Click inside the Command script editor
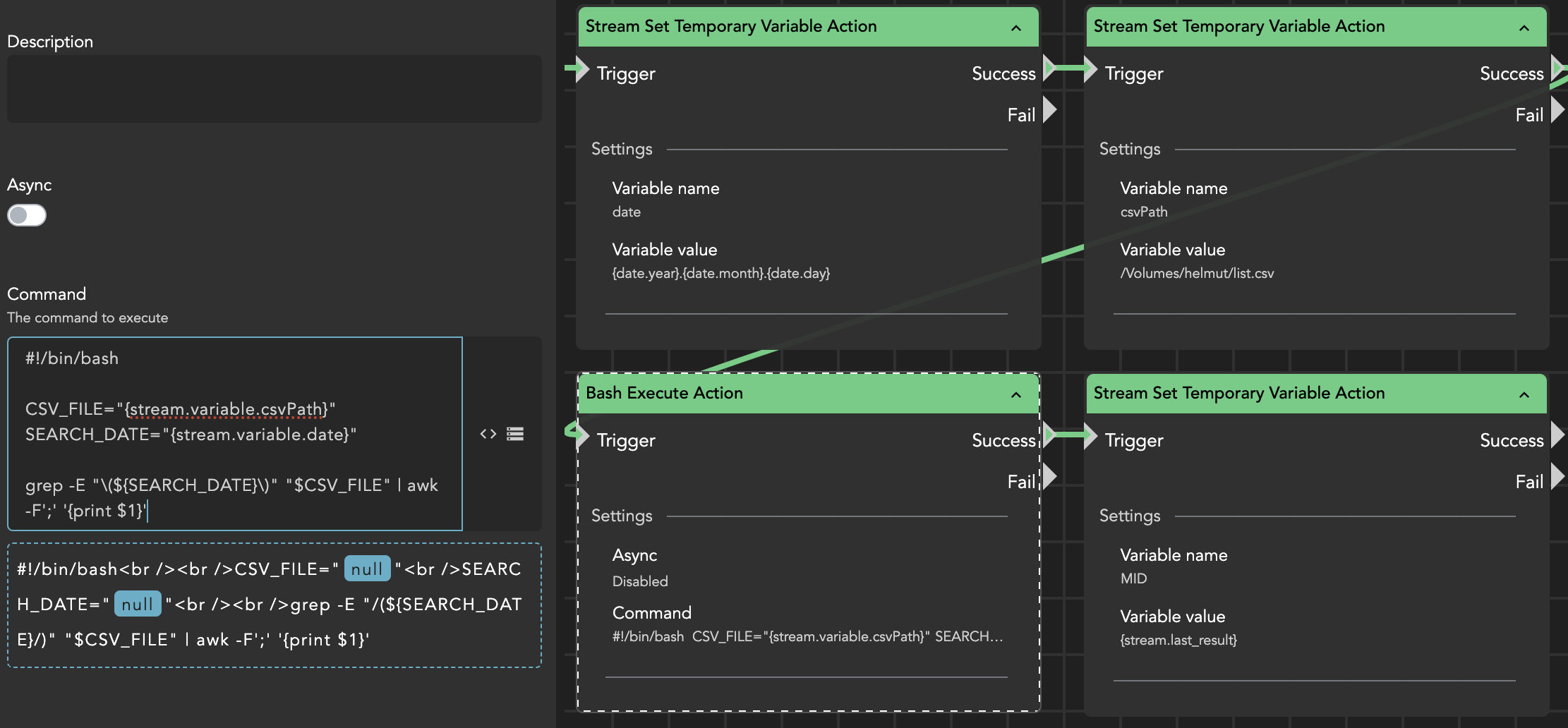 point(234,433)
